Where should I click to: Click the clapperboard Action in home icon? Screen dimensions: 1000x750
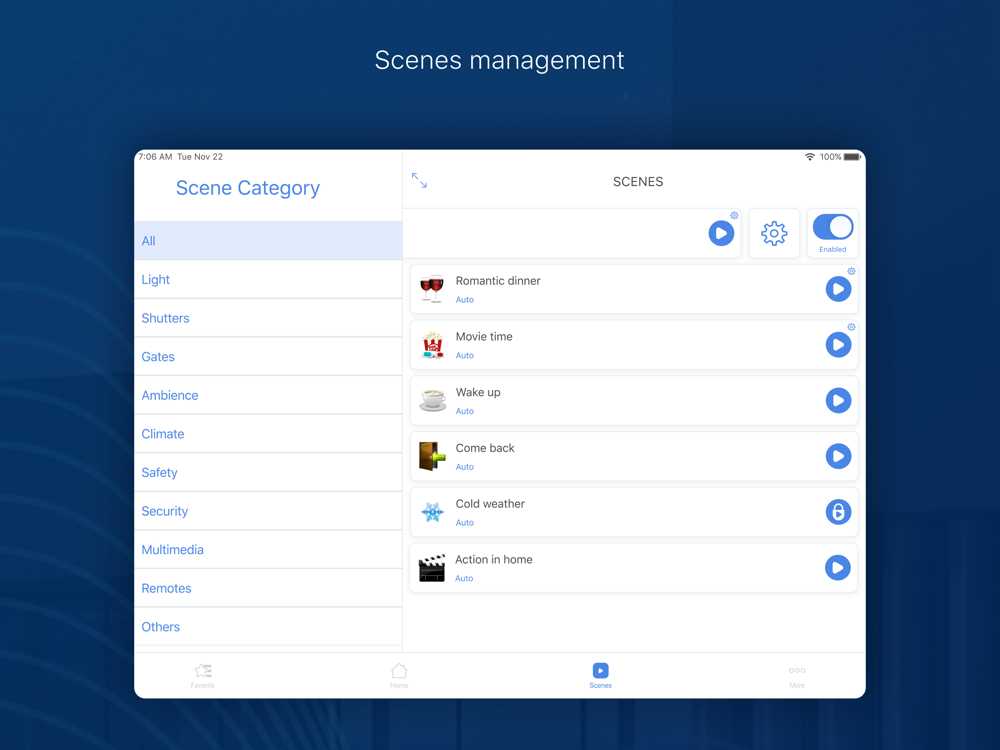pyautogui.click(x=432, y=568)
